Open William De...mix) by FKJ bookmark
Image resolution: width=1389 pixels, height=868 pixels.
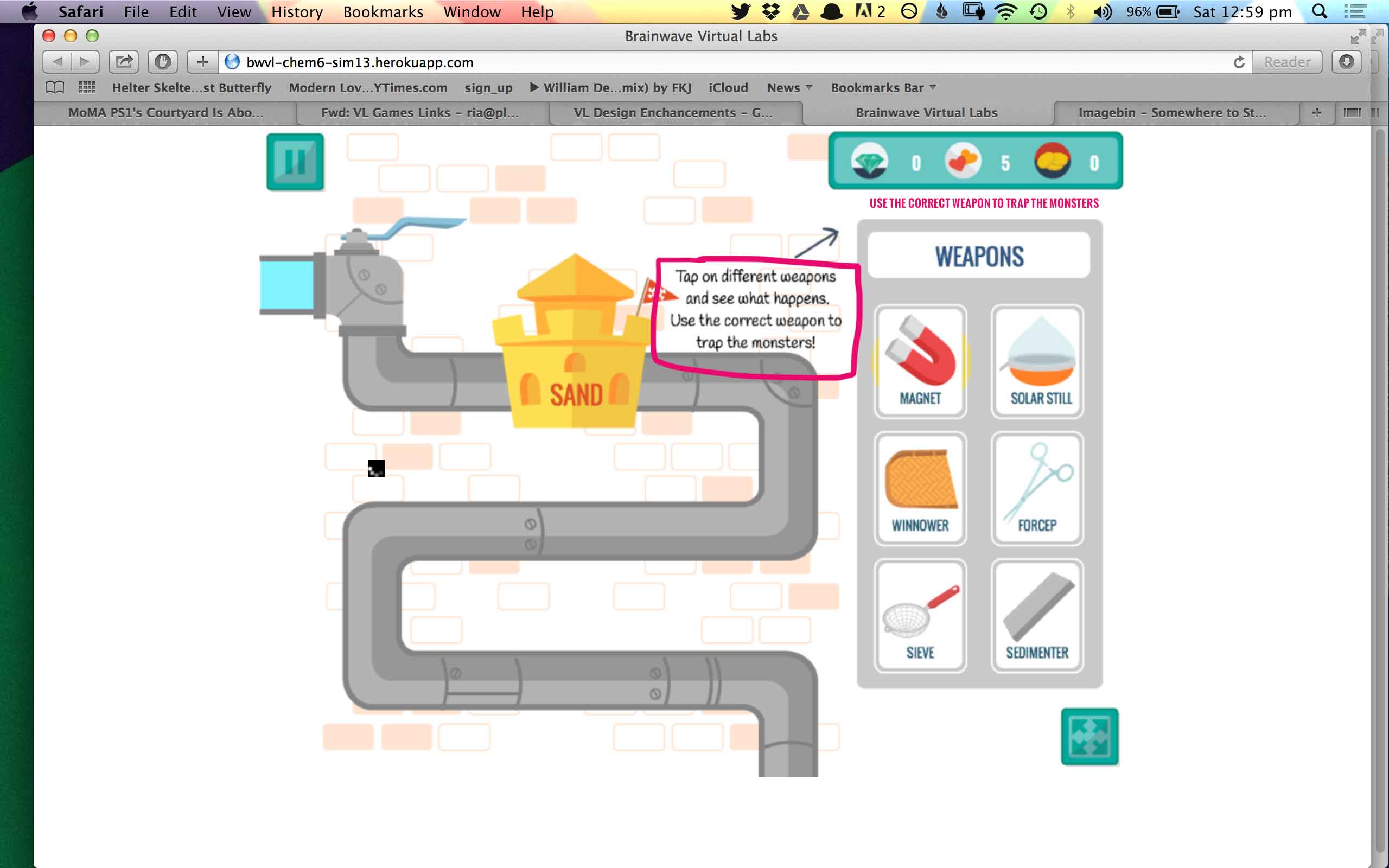point(611,88)
